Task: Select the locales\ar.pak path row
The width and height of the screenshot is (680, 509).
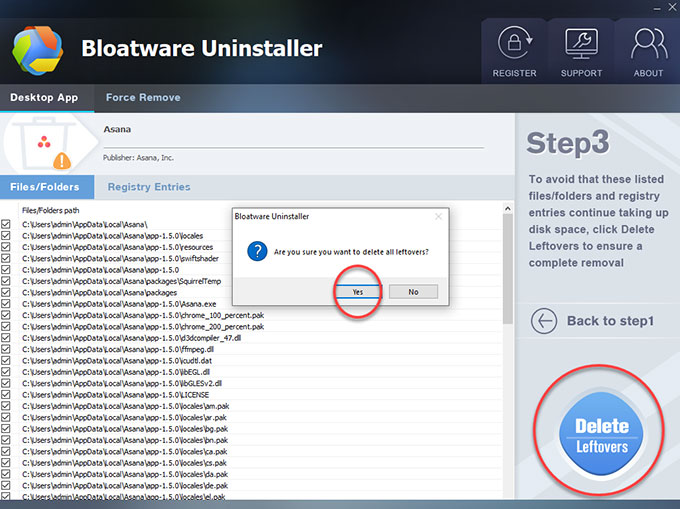Action: [124, 417]
